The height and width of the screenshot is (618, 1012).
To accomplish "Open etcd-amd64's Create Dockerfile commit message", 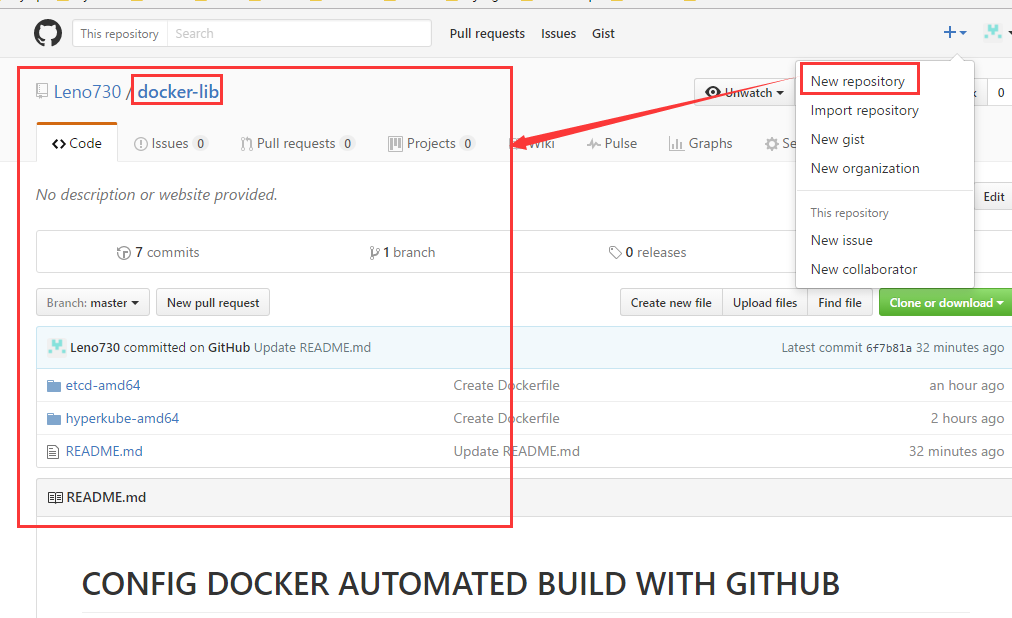I will point(506,385).
